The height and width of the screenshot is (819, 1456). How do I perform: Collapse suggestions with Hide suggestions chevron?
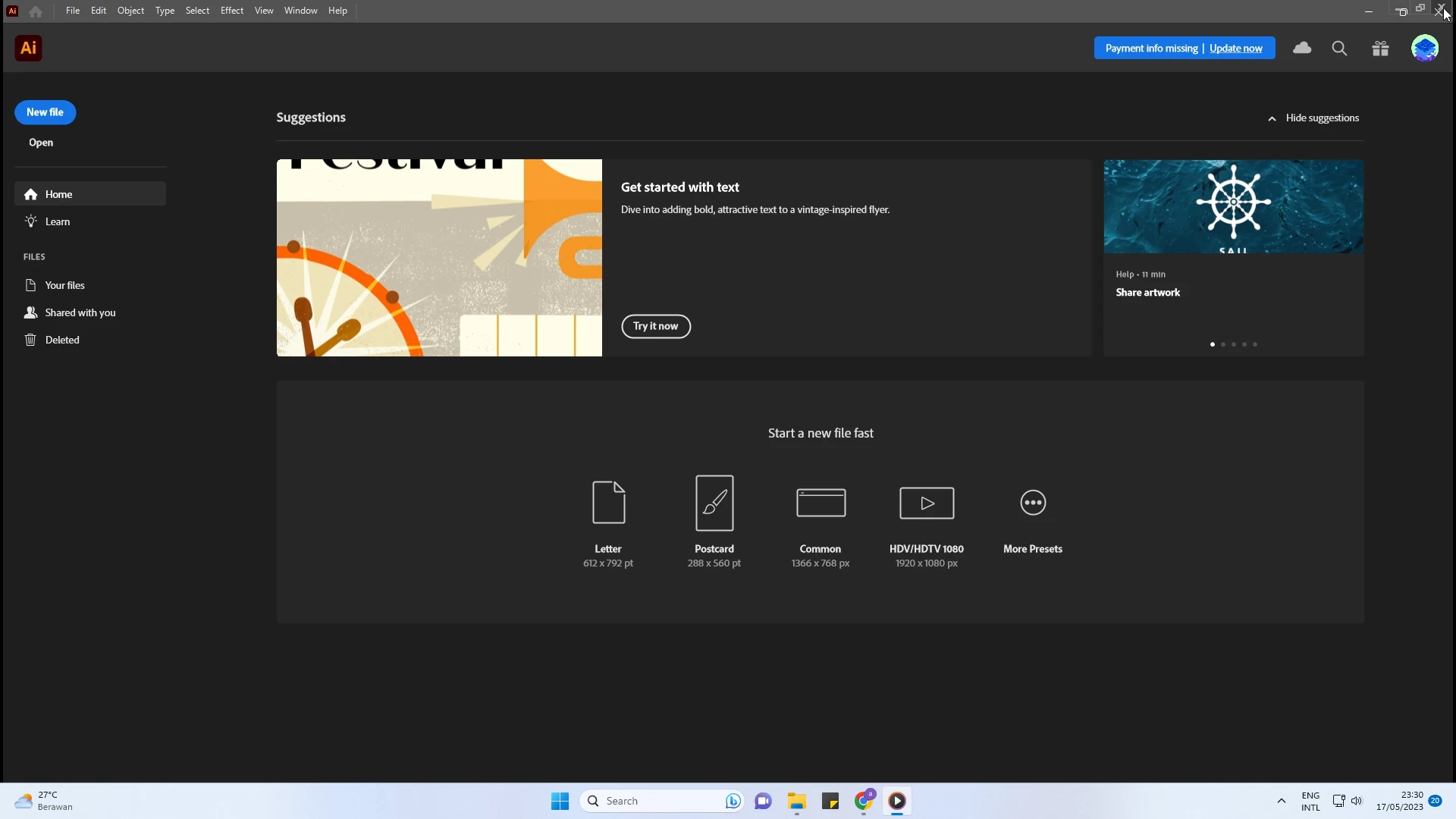tap(1272, 118)
